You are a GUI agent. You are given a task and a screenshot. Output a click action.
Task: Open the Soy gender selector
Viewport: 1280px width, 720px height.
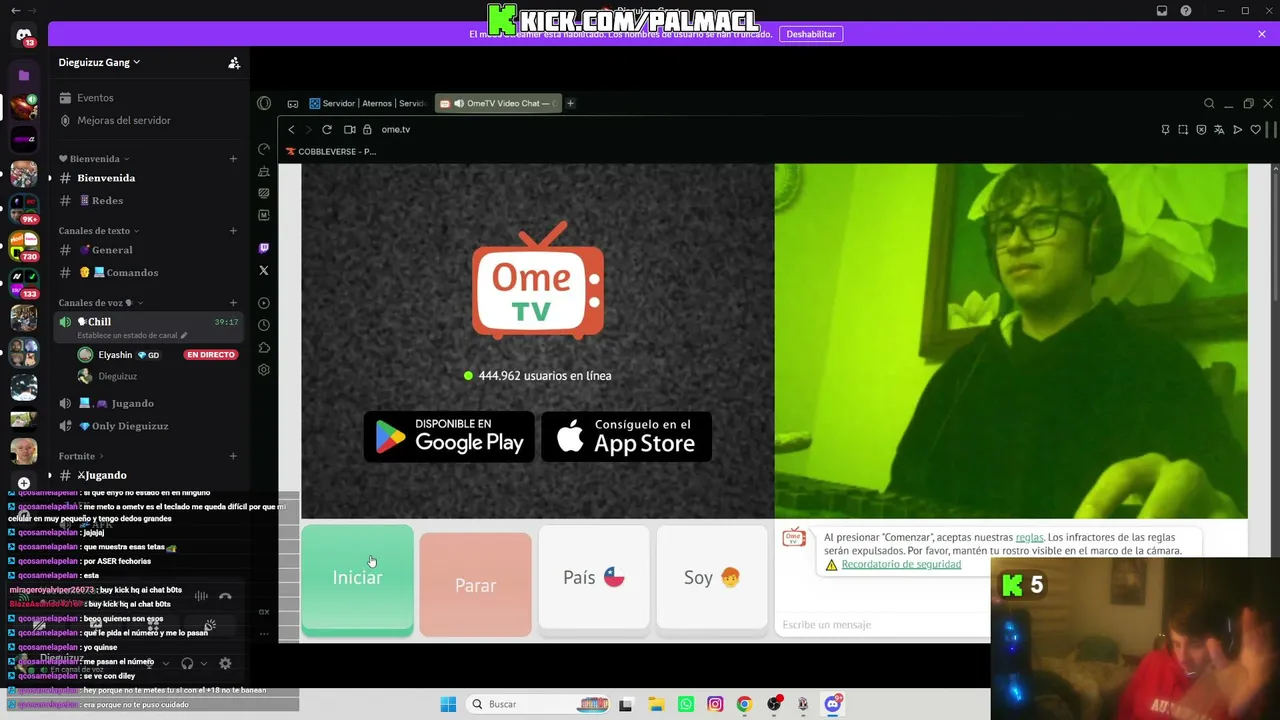click(712, 578)
